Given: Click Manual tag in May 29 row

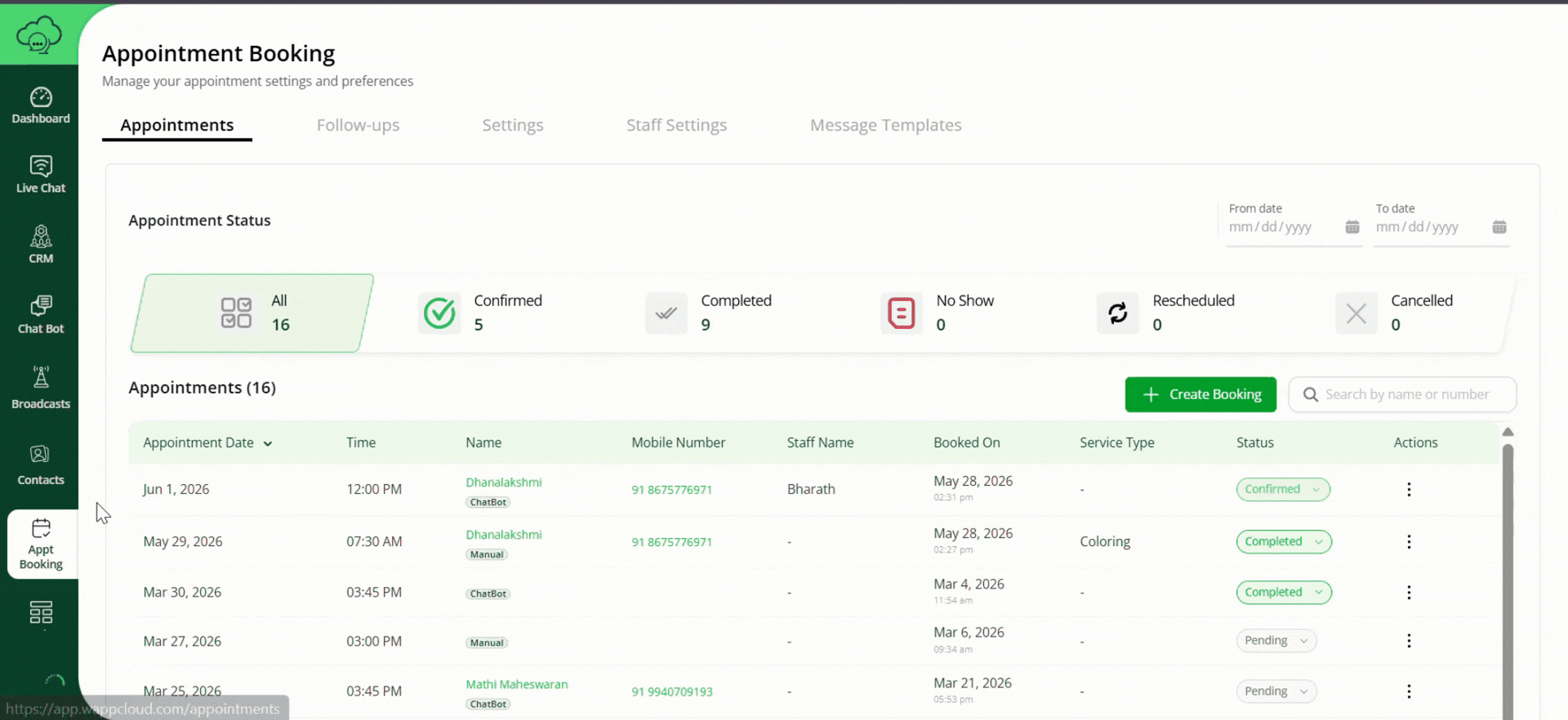Looking at the screenshot, I should click(487, 554).
